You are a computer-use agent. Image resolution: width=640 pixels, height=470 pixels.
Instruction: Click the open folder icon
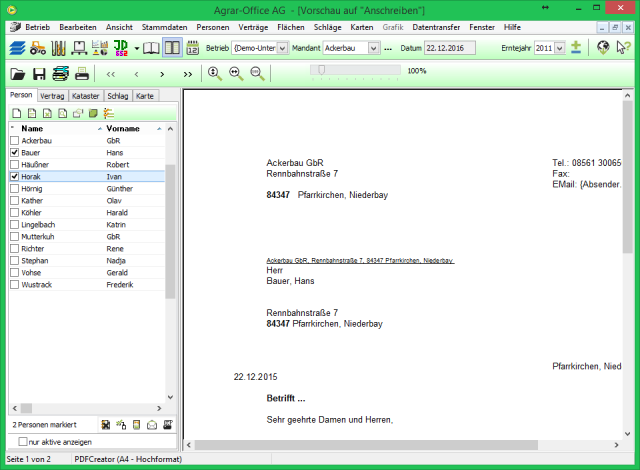click(18, 74)
